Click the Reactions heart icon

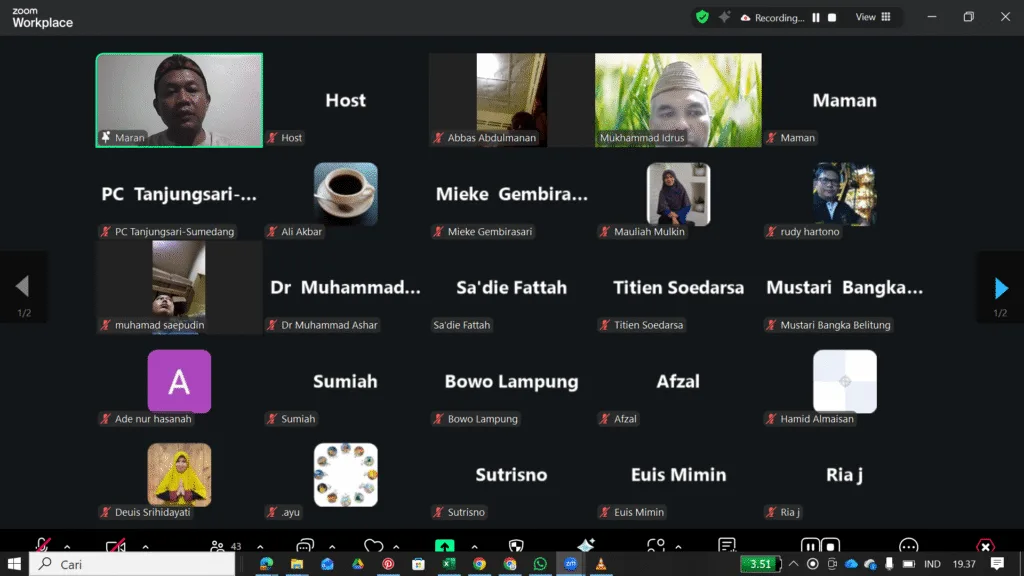click(373, 546)
